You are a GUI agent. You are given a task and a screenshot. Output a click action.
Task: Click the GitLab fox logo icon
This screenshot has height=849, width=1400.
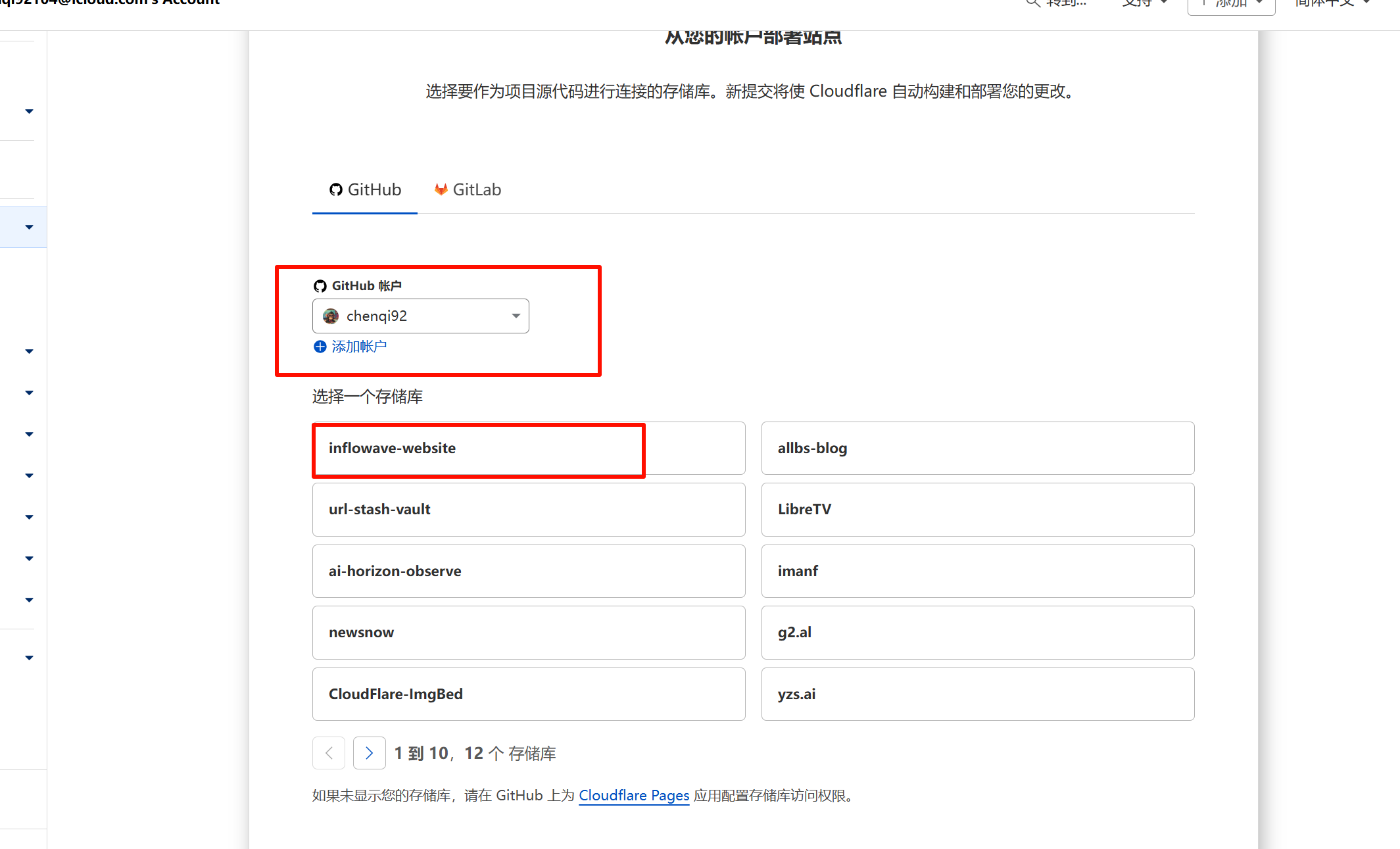pos(441,190)
